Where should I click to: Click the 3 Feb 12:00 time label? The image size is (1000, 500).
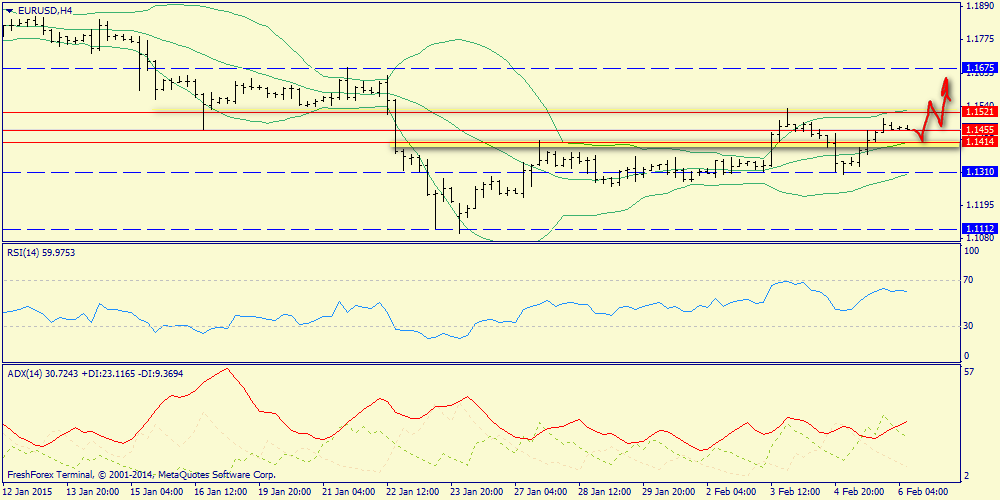coord(795,492)
